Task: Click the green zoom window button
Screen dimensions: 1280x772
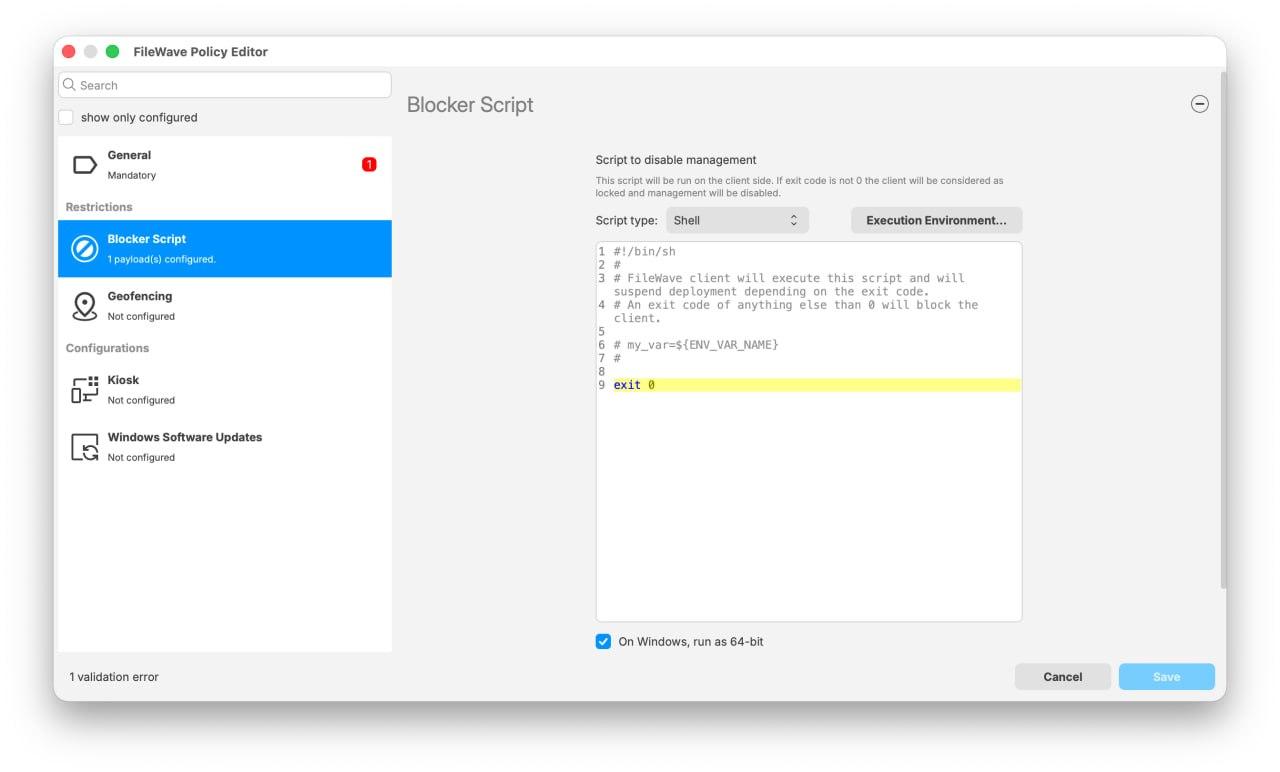Action: pyautogui.click(x=113, y=52)
